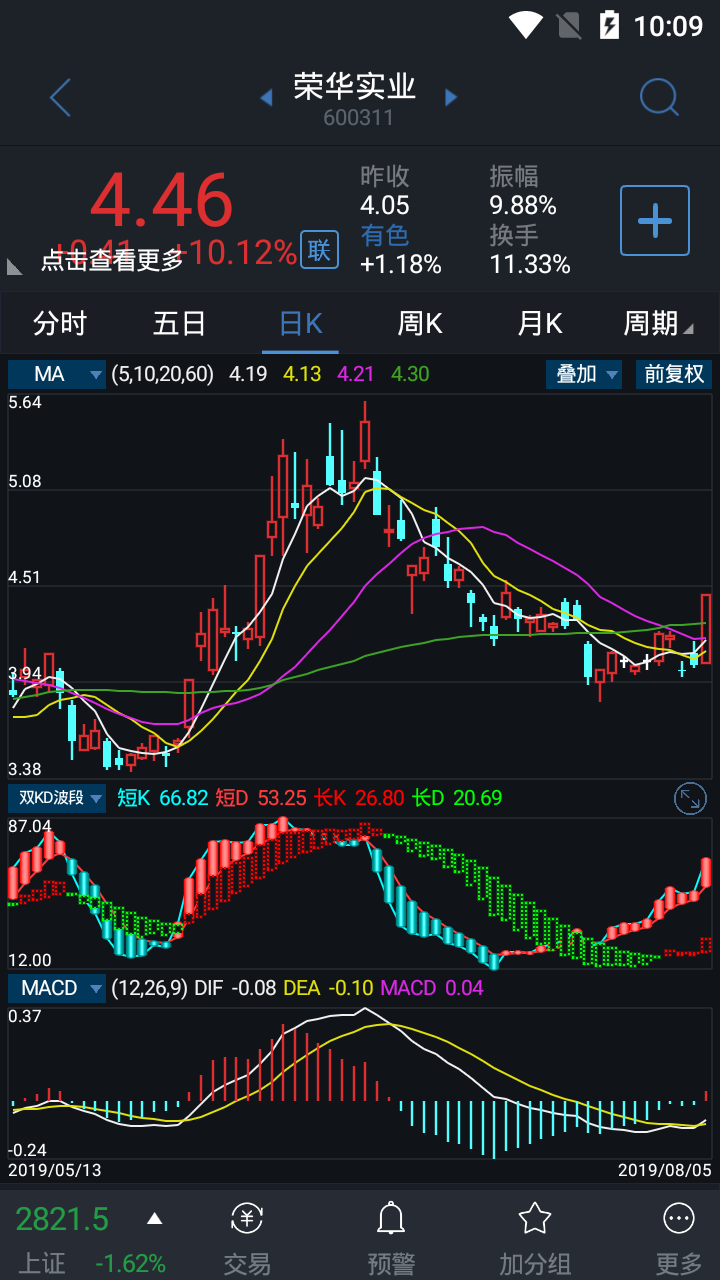Viewport: 720px width, 1280px height.
Task: Open the battery status icon
Action: point(608,25)
